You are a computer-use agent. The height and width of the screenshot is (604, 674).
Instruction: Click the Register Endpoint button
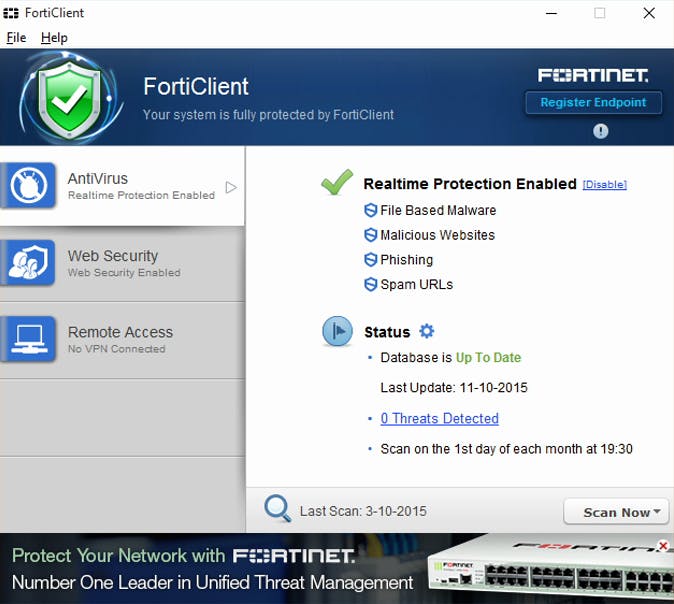(593, 102)
